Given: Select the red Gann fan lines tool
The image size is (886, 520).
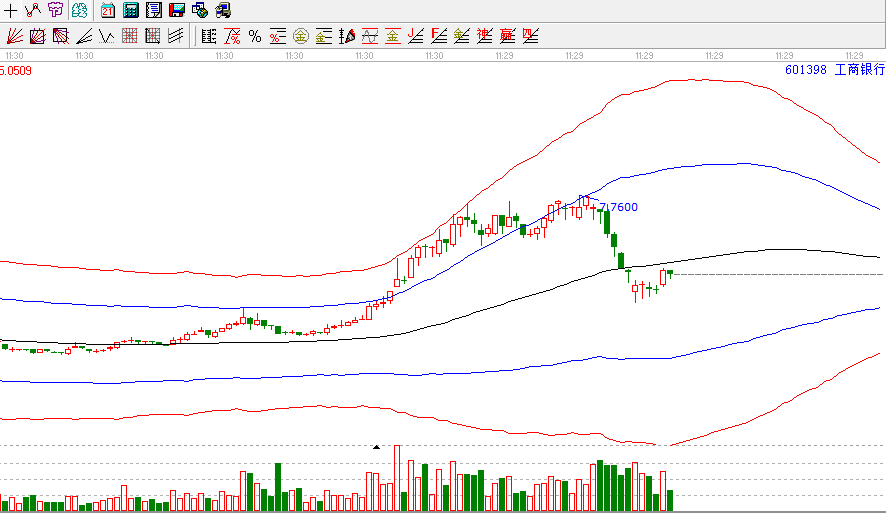Looking at the screenshot, I should [x=15, y=36].
